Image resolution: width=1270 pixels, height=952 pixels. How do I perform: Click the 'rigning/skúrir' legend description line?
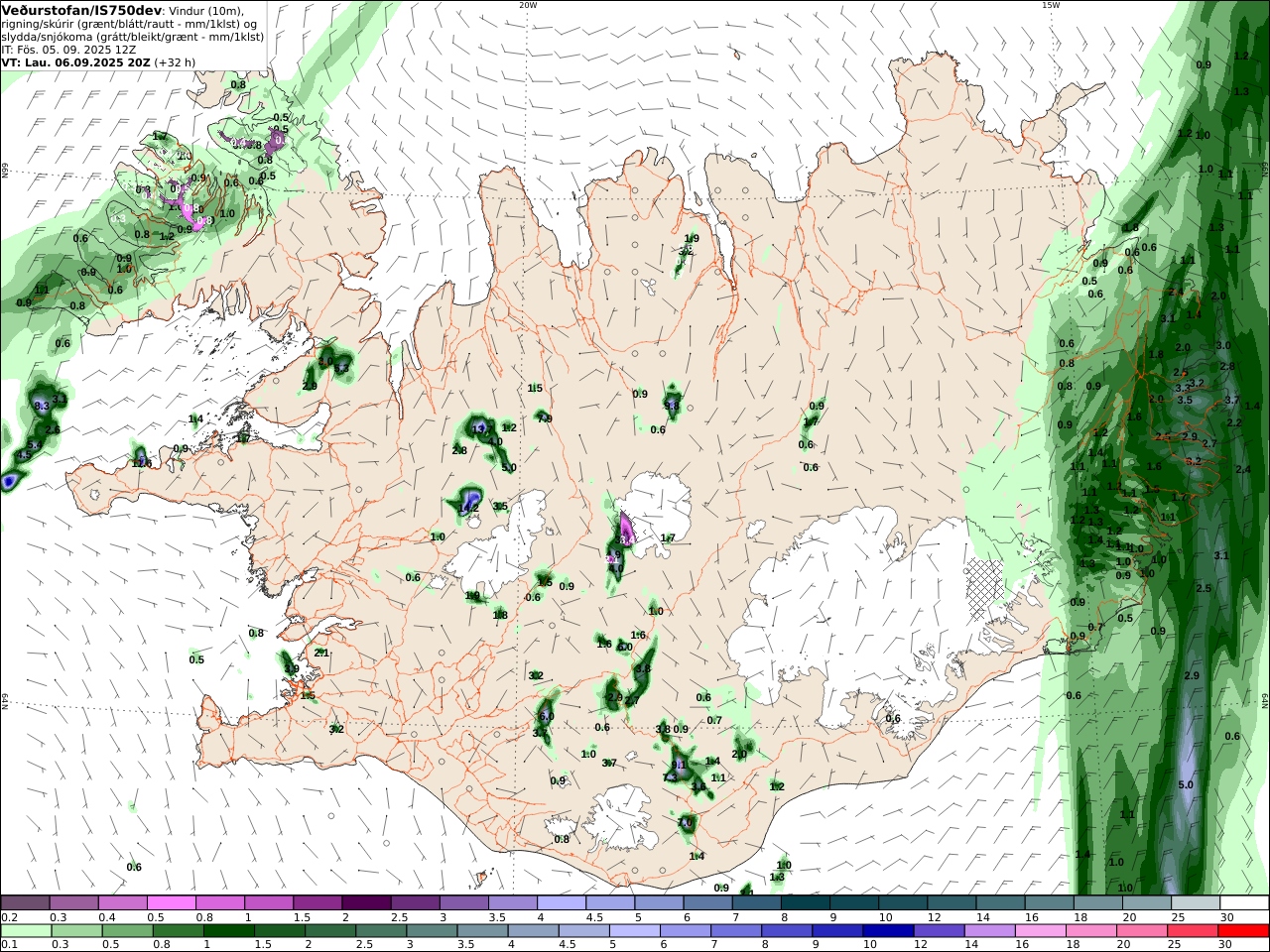click(131, 23)
